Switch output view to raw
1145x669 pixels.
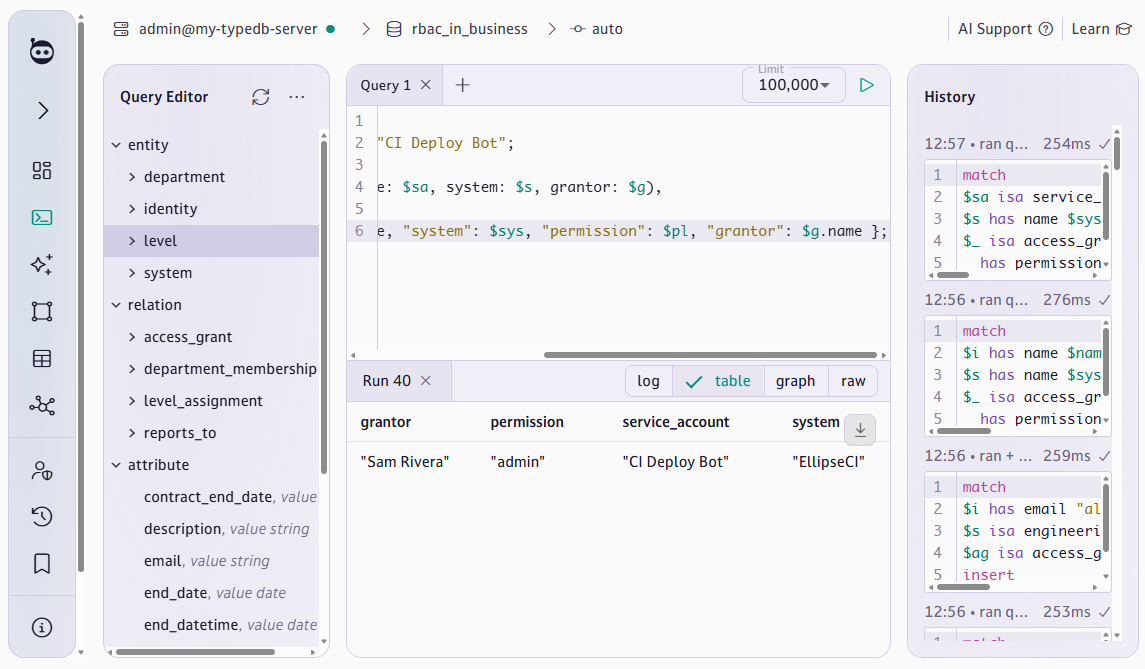tap(852, 381)
